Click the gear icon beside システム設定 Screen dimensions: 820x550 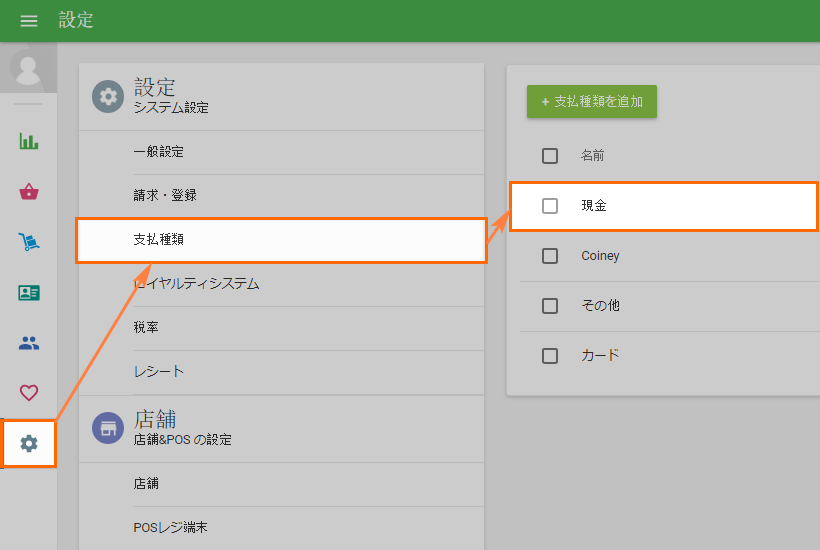108,96
